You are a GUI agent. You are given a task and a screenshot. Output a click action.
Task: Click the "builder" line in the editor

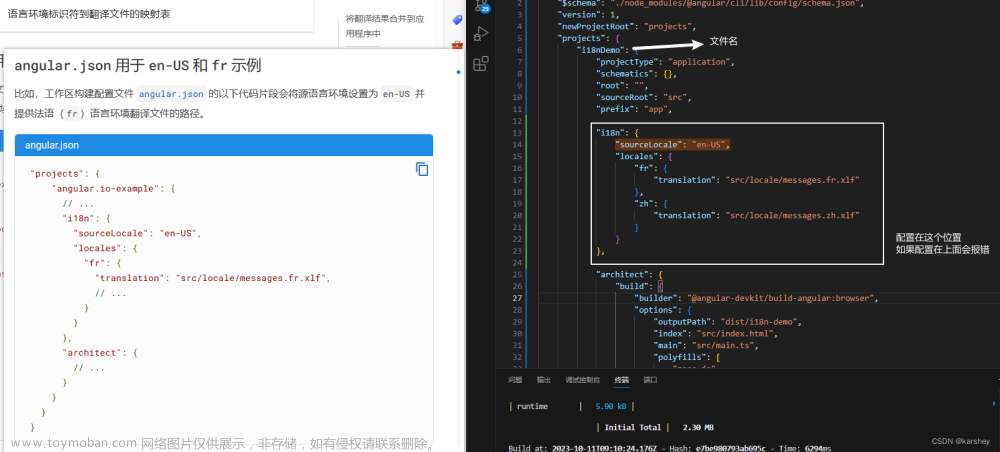pyautogui.click(x=757, y=298)
